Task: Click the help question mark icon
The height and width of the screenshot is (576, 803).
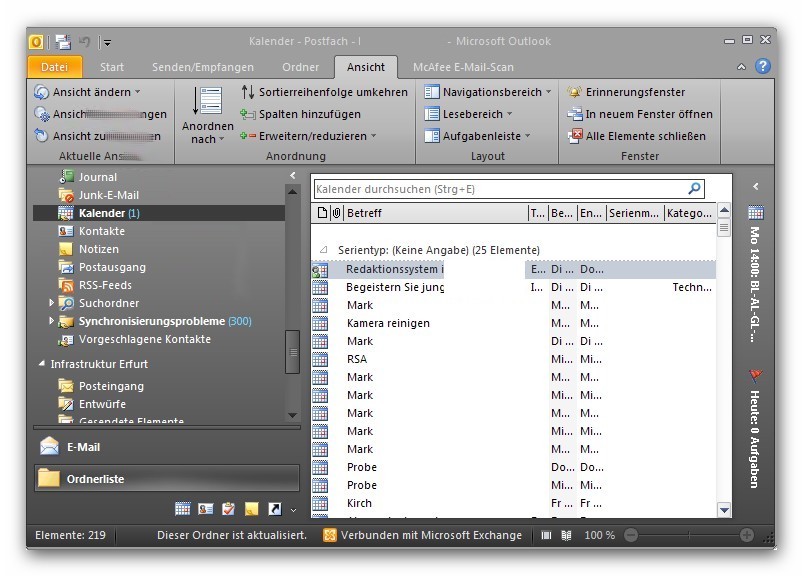Action: [763, 67]
